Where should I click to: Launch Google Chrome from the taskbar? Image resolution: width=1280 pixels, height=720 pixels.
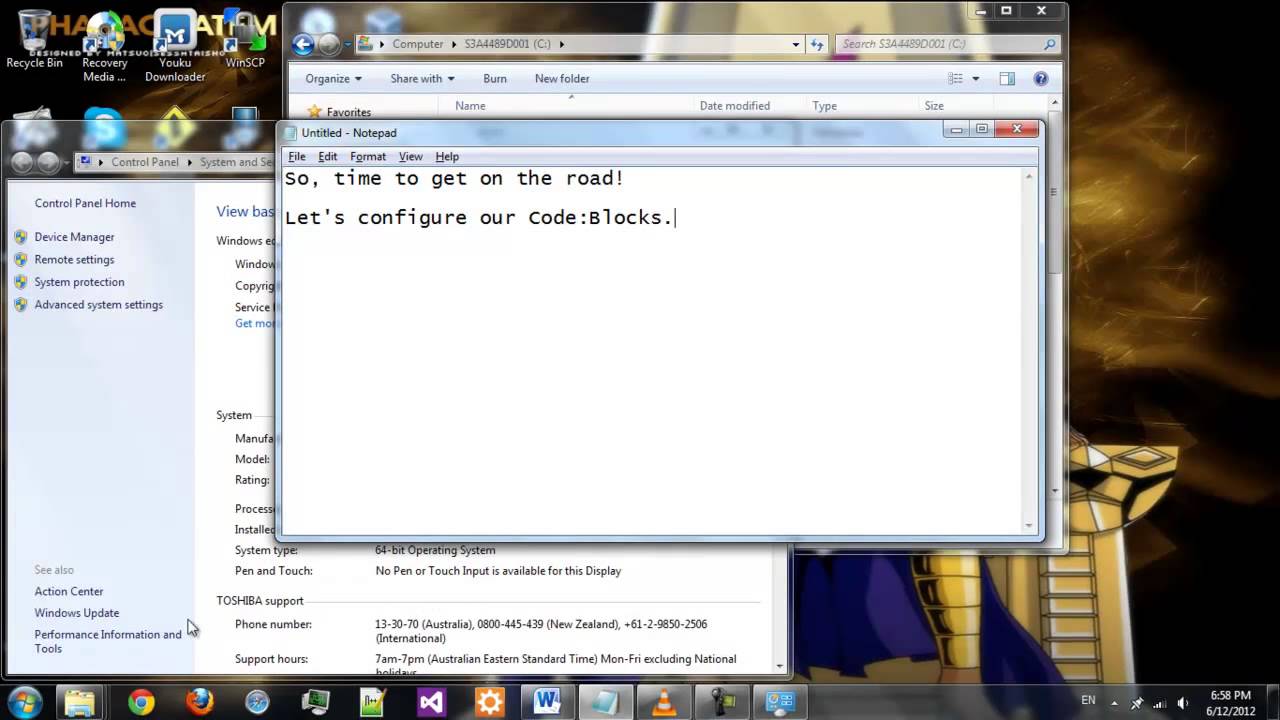click(141, 702)
